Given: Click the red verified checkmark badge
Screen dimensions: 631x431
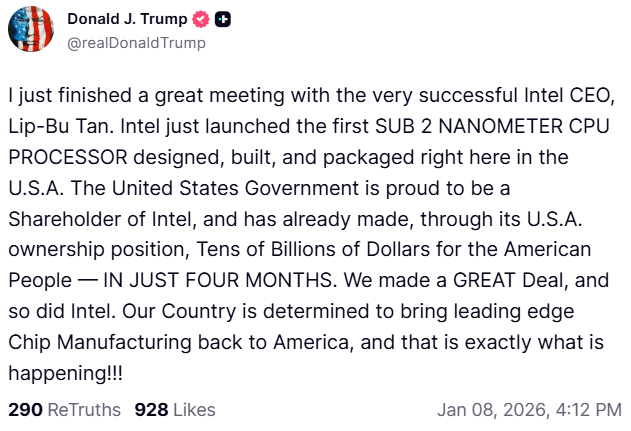Looking at the screenshot, I should pos(201,20).
